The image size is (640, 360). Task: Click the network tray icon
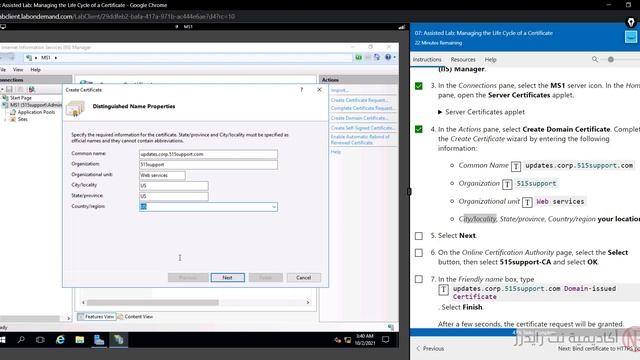point(347,340)
